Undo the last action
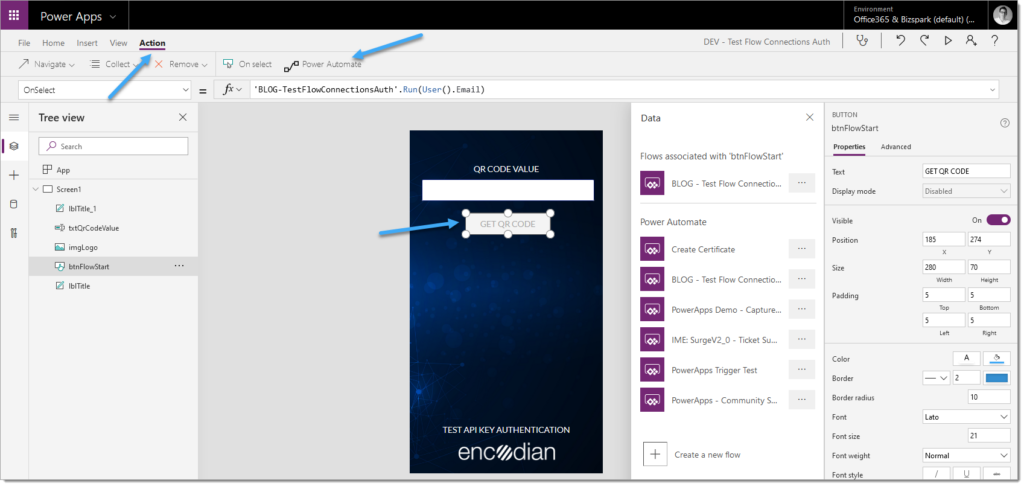This screenshot has width=1024, height=486. coord(901,41)
